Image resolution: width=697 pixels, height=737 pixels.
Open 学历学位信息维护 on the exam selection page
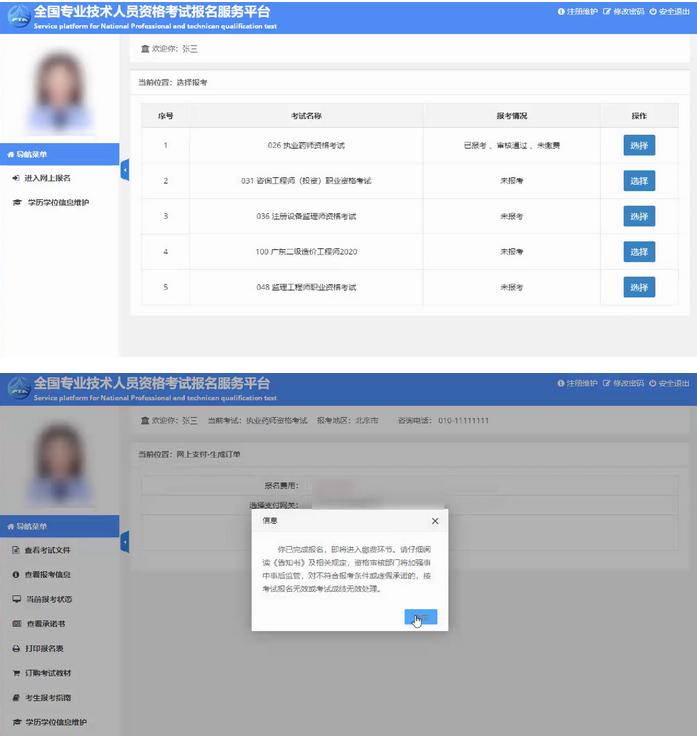(x=56, y=202)
